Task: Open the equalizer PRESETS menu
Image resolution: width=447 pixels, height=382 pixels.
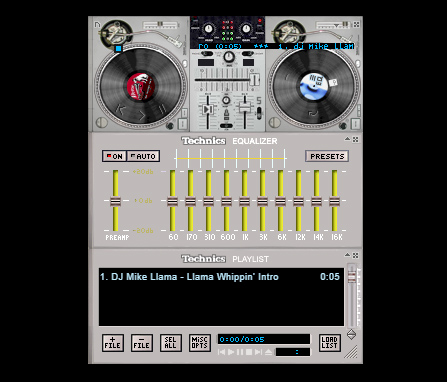Action: [x=327, y=156]
